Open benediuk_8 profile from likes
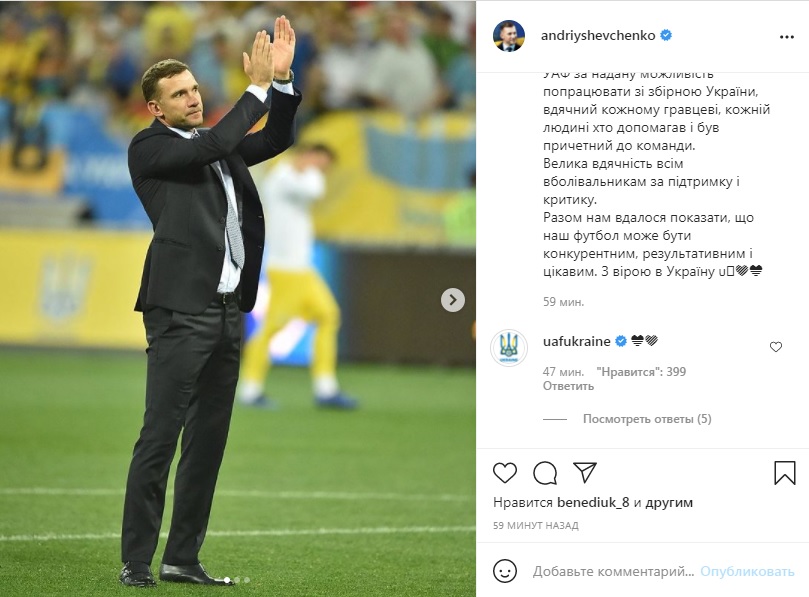Screen dimensions: 809x597 593,502
